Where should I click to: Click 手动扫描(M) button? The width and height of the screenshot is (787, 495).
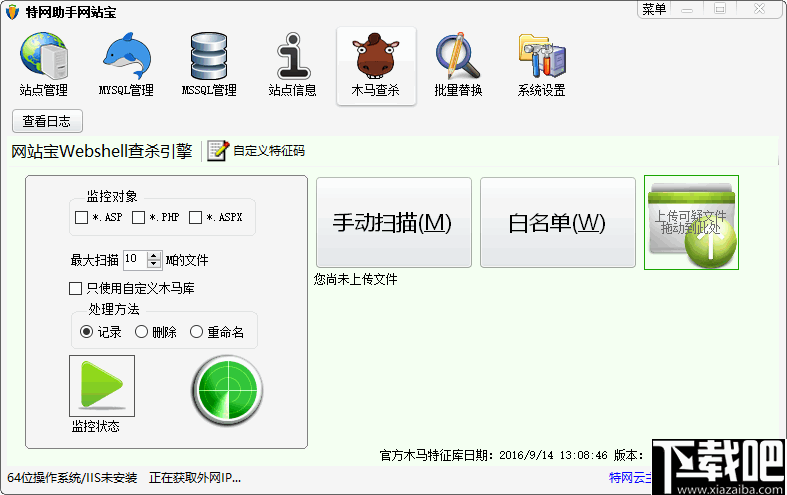coord(394,222)
